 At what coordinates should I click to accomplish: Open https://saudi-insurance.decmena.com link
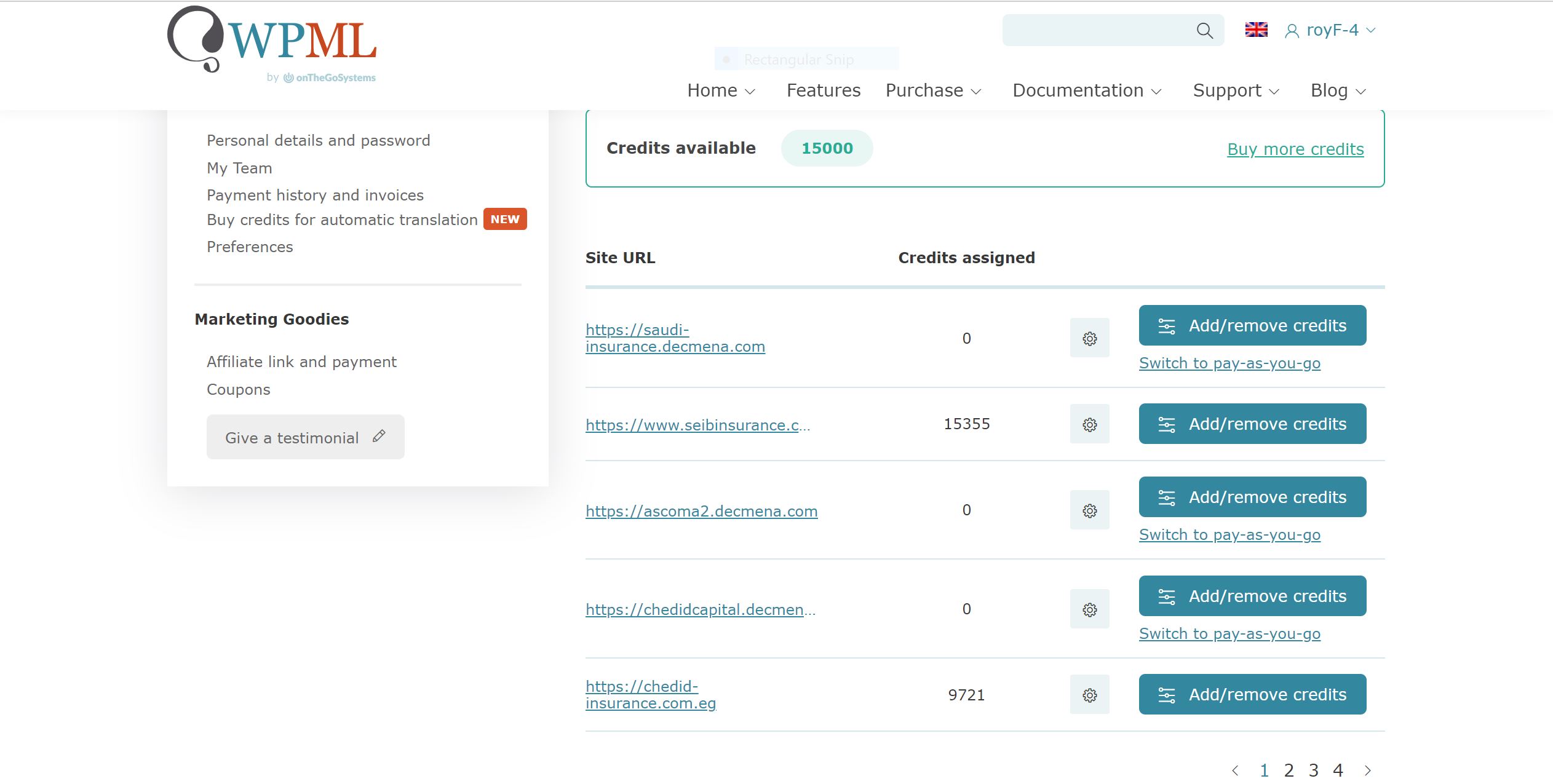pos(675,338)
